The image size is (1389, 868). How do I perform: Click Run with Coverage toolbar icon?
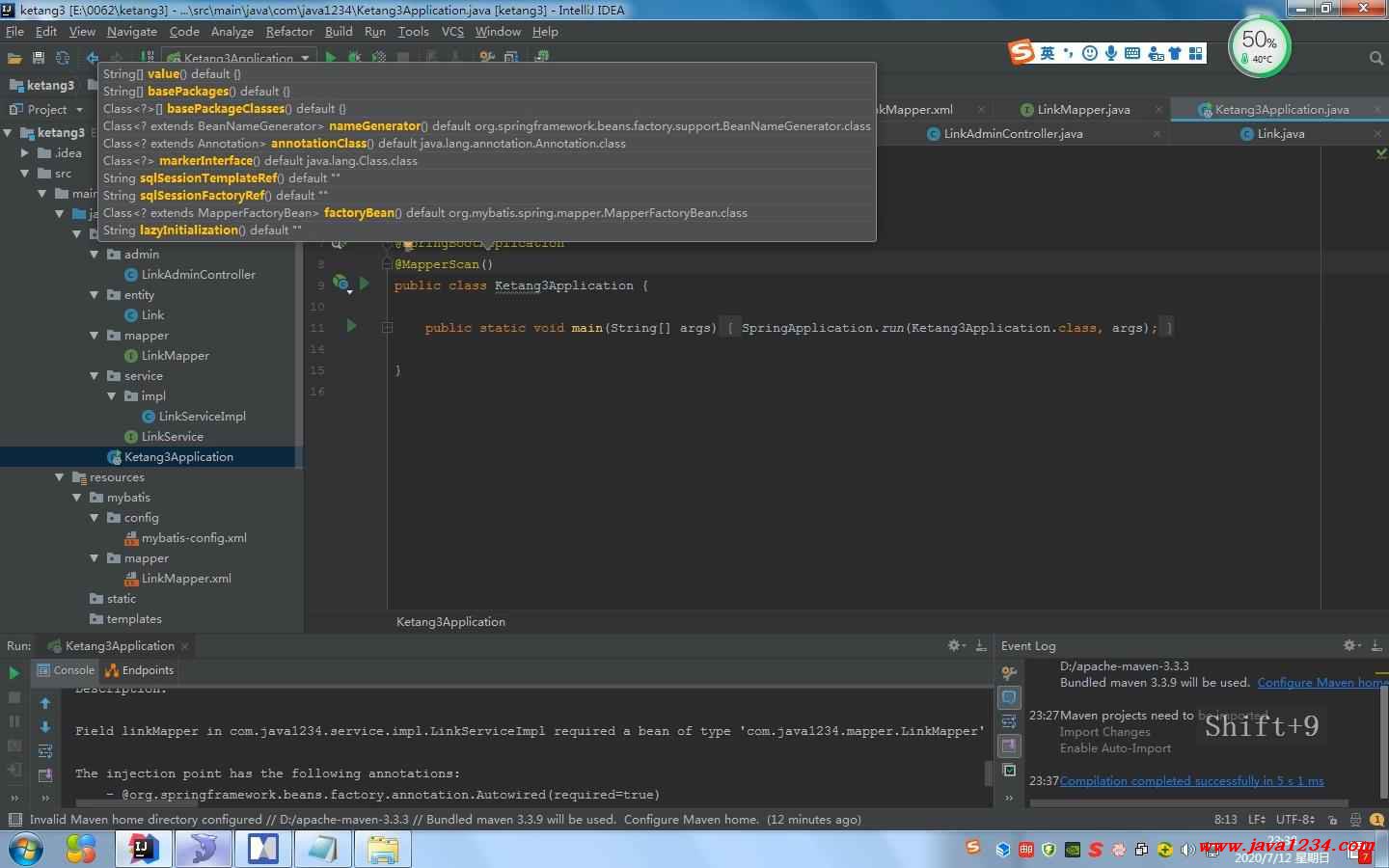coord(378,58)
